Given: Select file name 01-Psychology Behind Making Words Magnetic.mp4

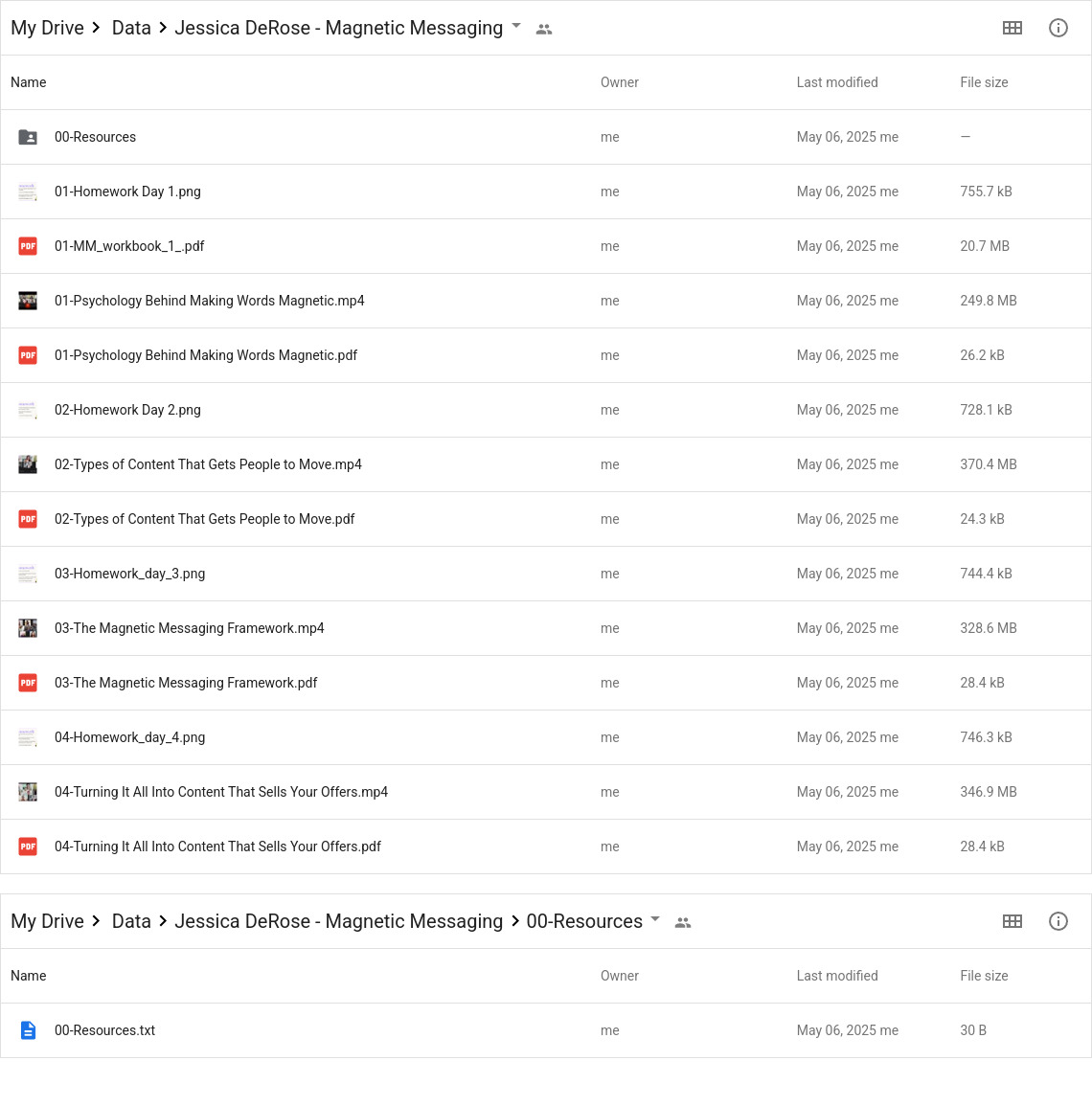Looking at the screenshot, I should point(210,302).
